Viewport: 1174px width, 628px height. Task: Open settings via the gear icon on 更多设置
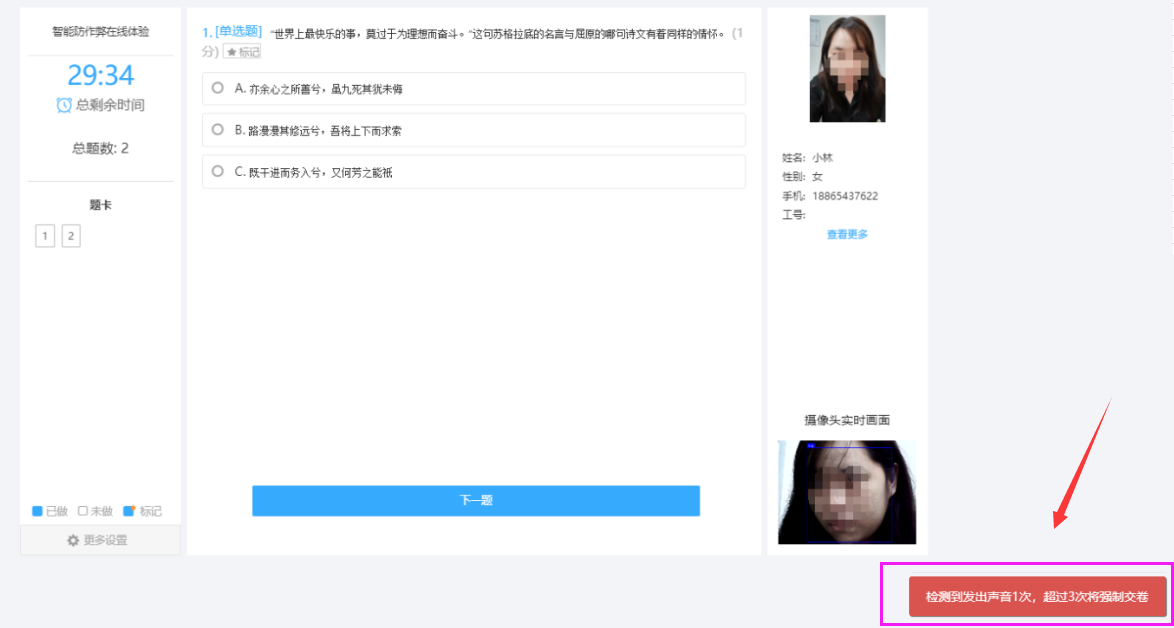pyautogui.click(x=73, y=539)
